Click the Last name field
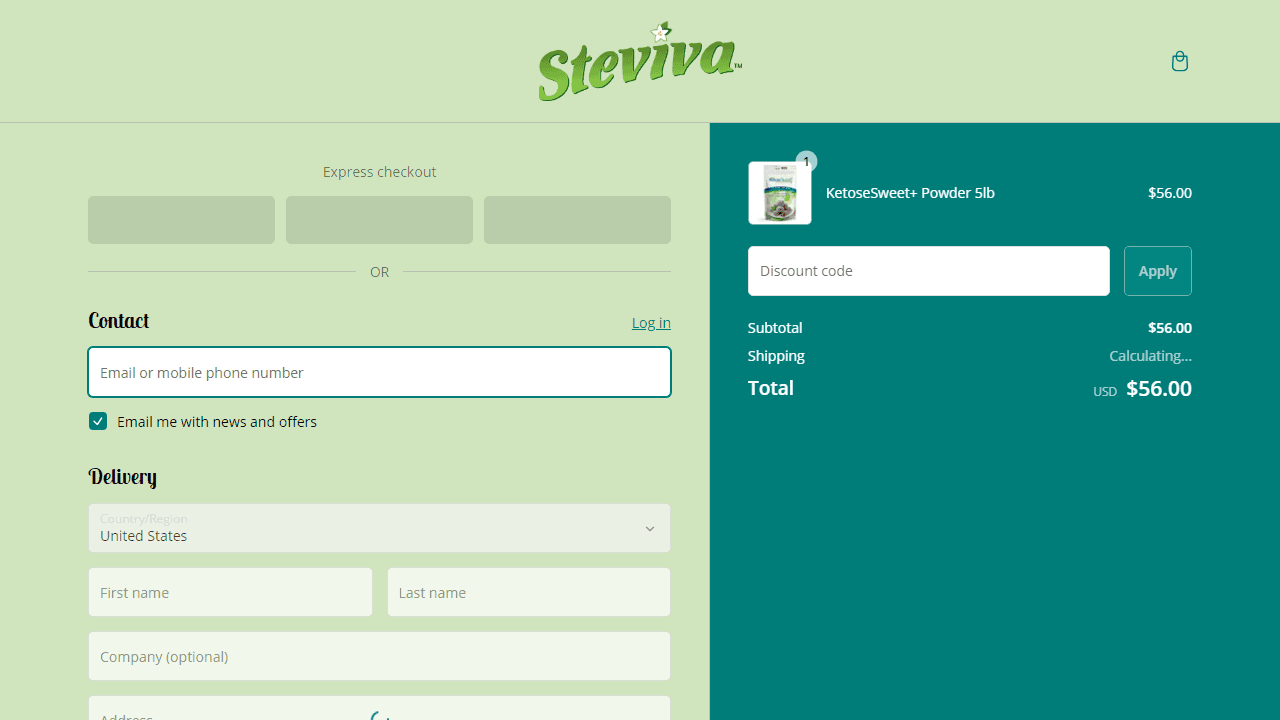 [528, 592]
